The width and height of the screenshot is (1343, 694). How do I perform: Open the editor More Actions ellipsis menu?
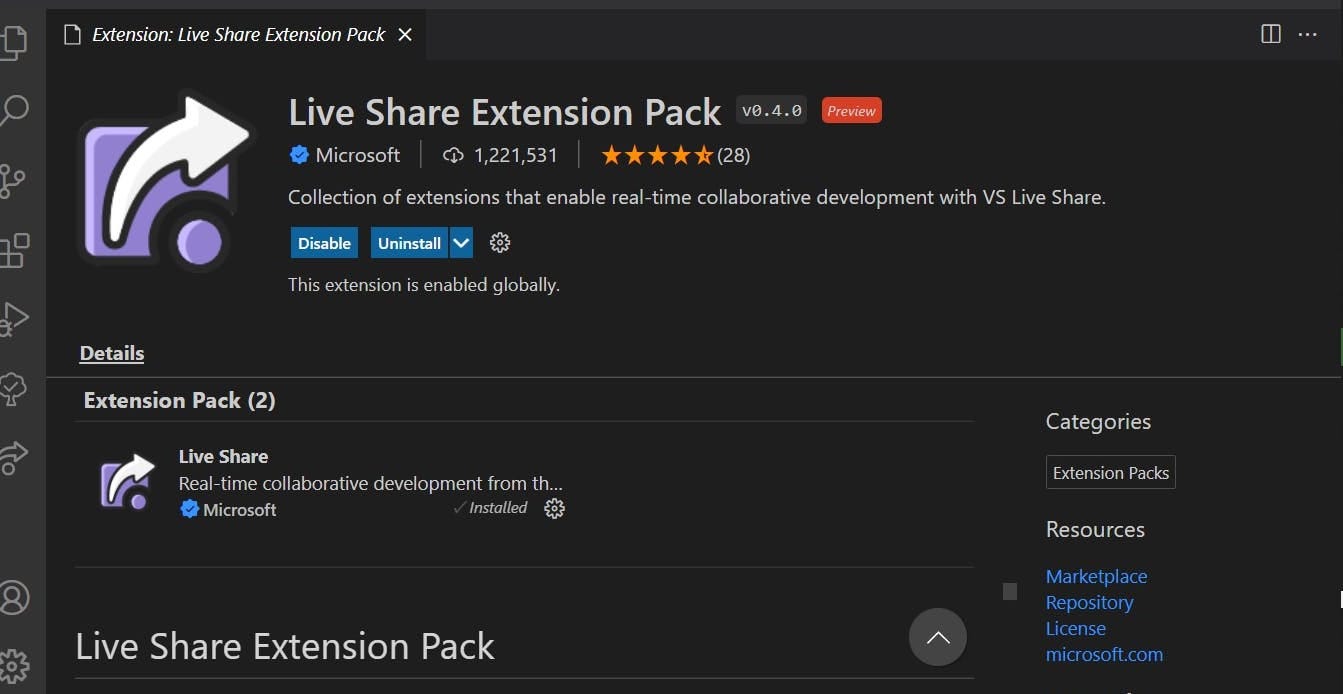point(1307,34)
